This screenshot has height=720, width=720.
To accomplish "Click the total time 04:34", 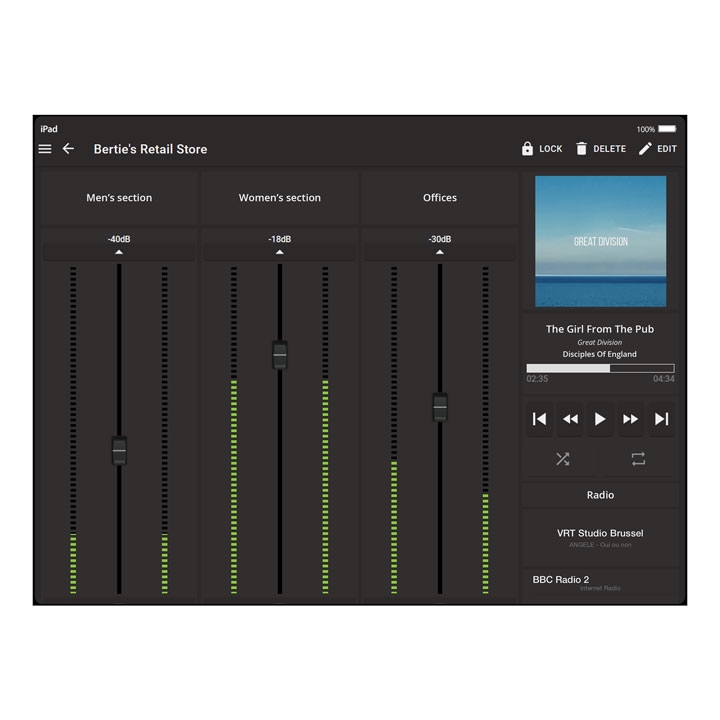I will pos(664,379).
